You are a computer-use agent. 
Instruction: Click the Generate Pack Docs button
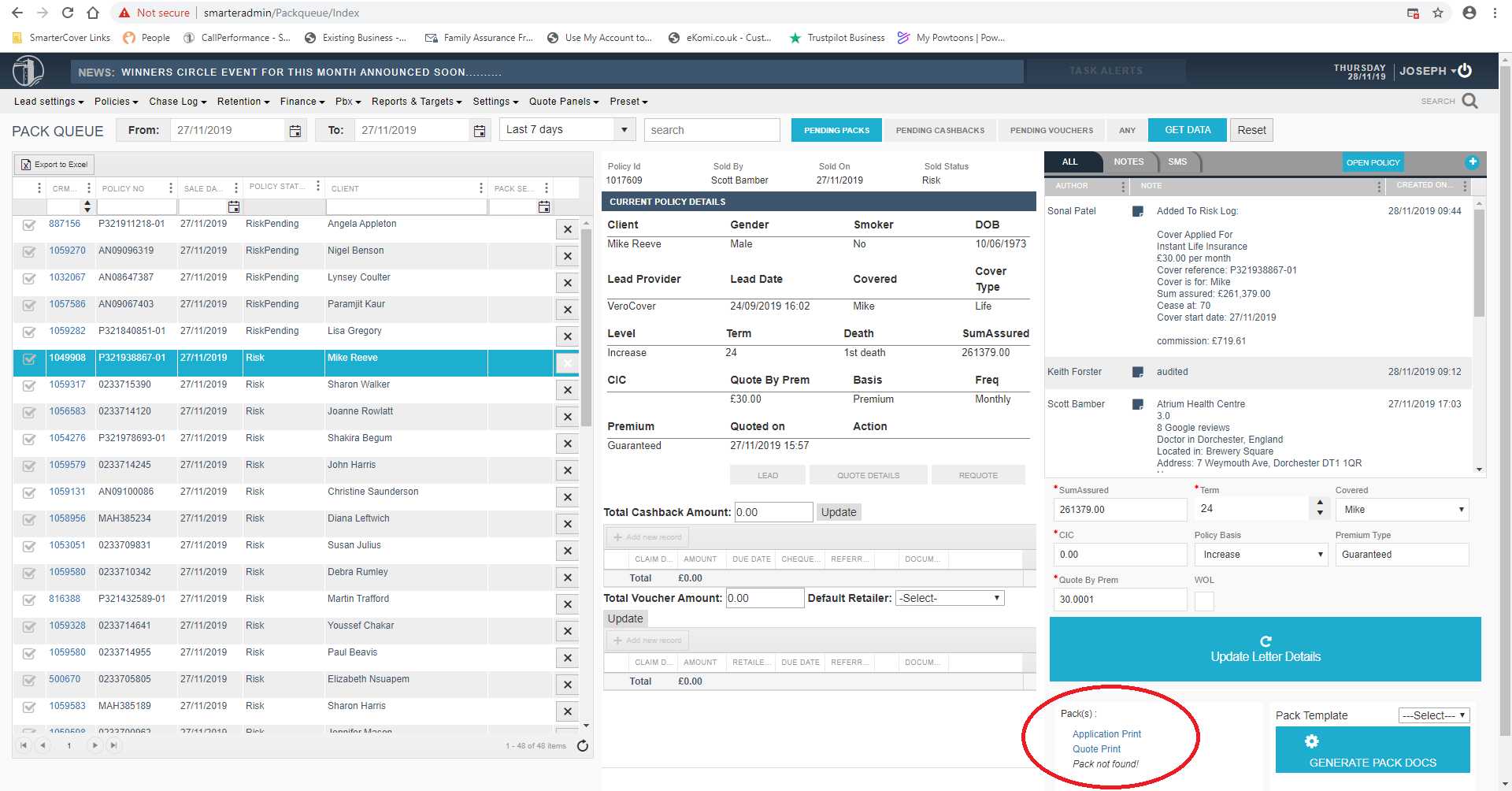tap(1373, 750)
